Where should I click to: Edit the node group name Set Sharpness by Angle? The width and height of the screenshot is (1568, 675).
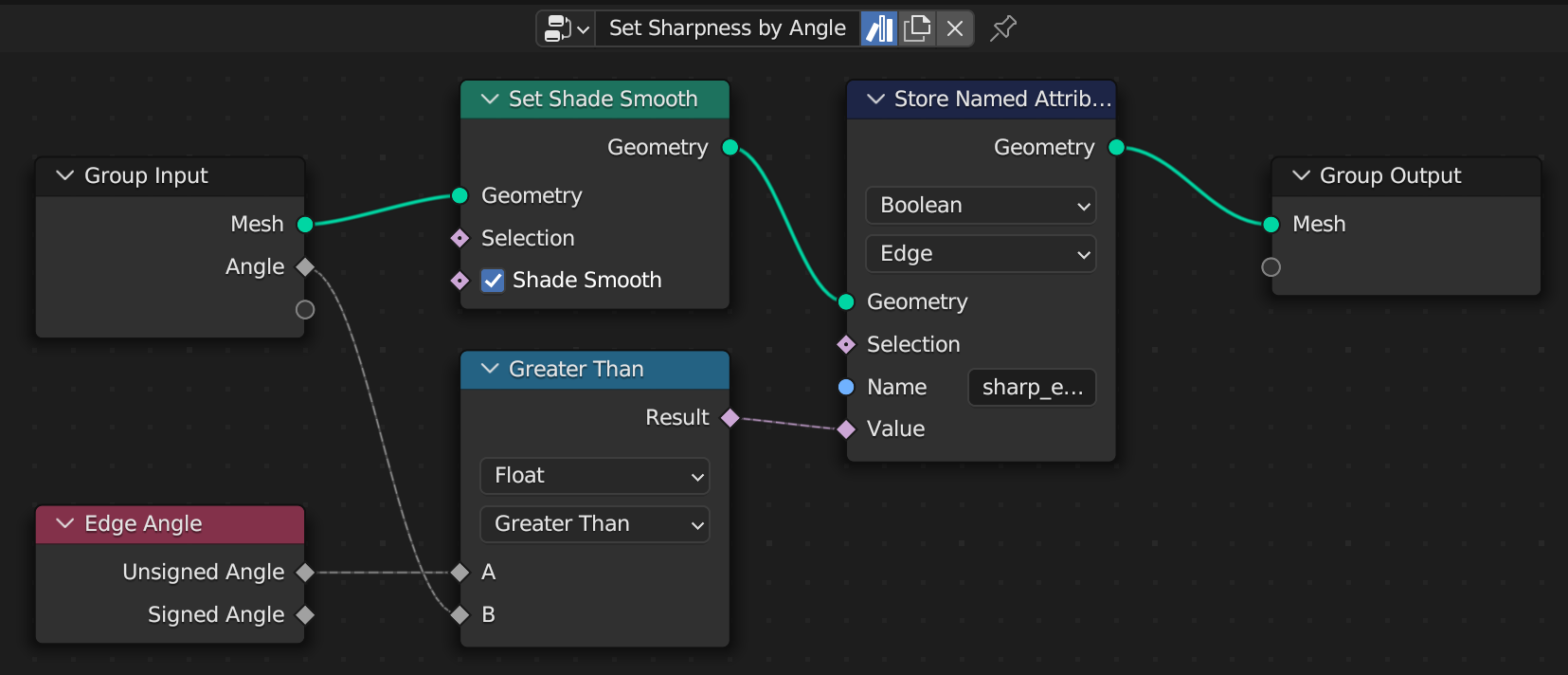click(x=727, y=28)
